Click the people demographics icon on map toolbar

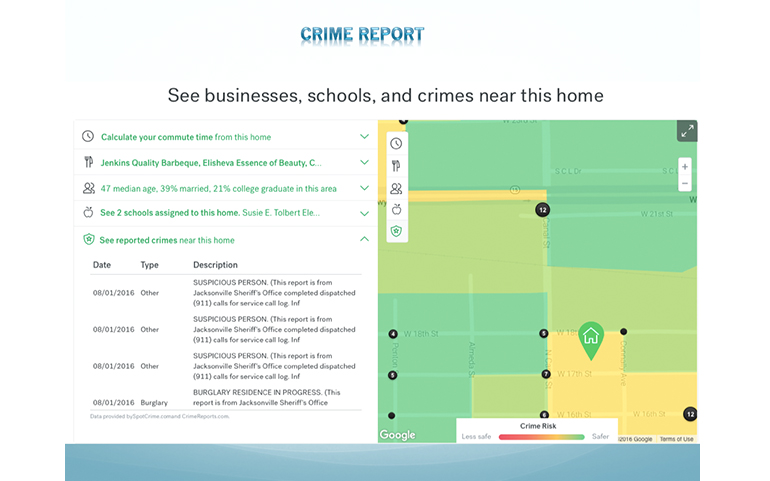(396, 188)
